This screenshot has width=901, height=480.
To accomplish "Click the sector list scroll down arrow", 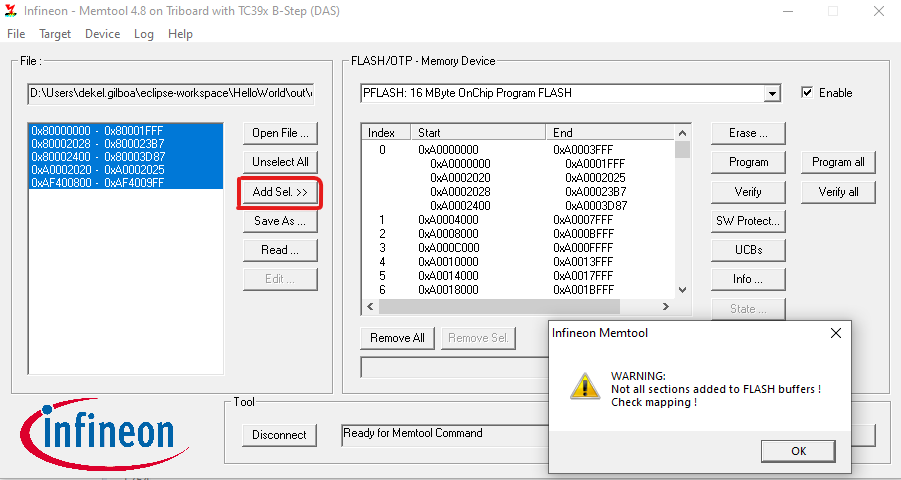I will click(682, 290).
